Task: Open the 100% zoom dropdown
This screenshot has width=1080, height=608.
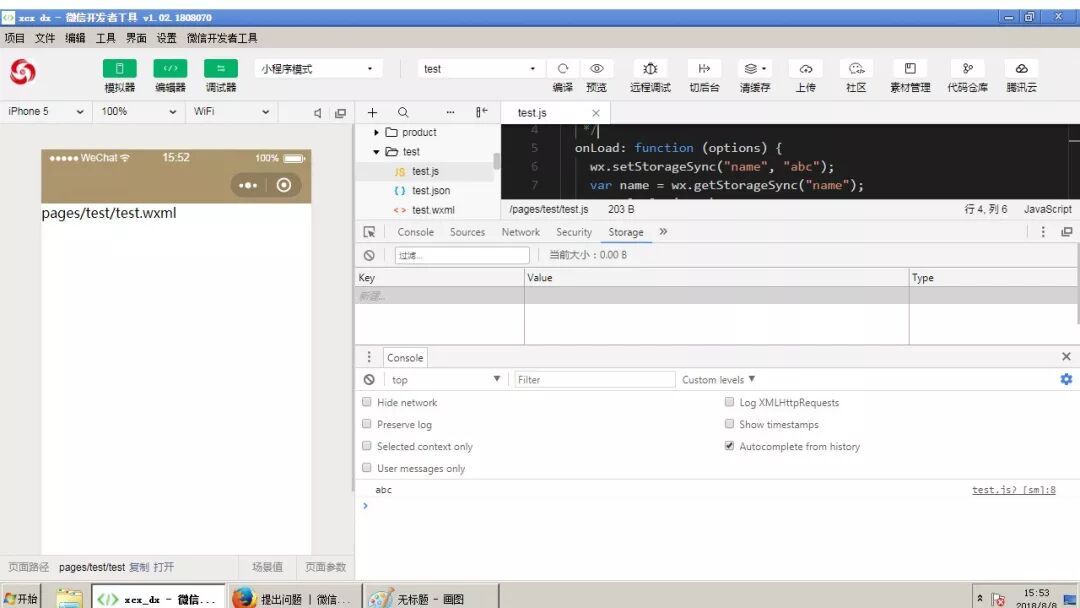Action: pos(138,112)
